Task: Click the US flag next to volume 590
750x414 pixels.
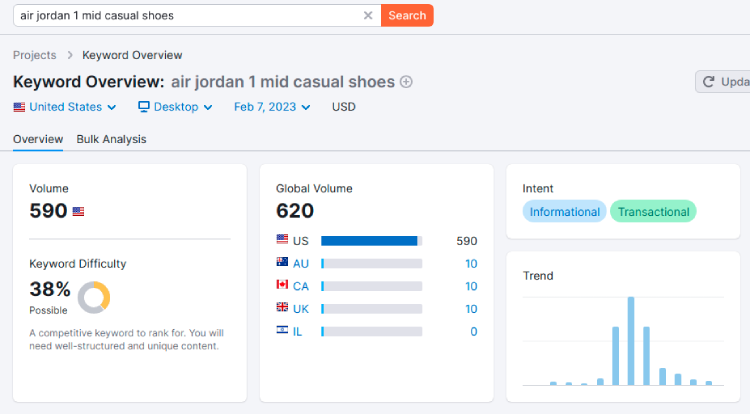Action: [78, 211]
